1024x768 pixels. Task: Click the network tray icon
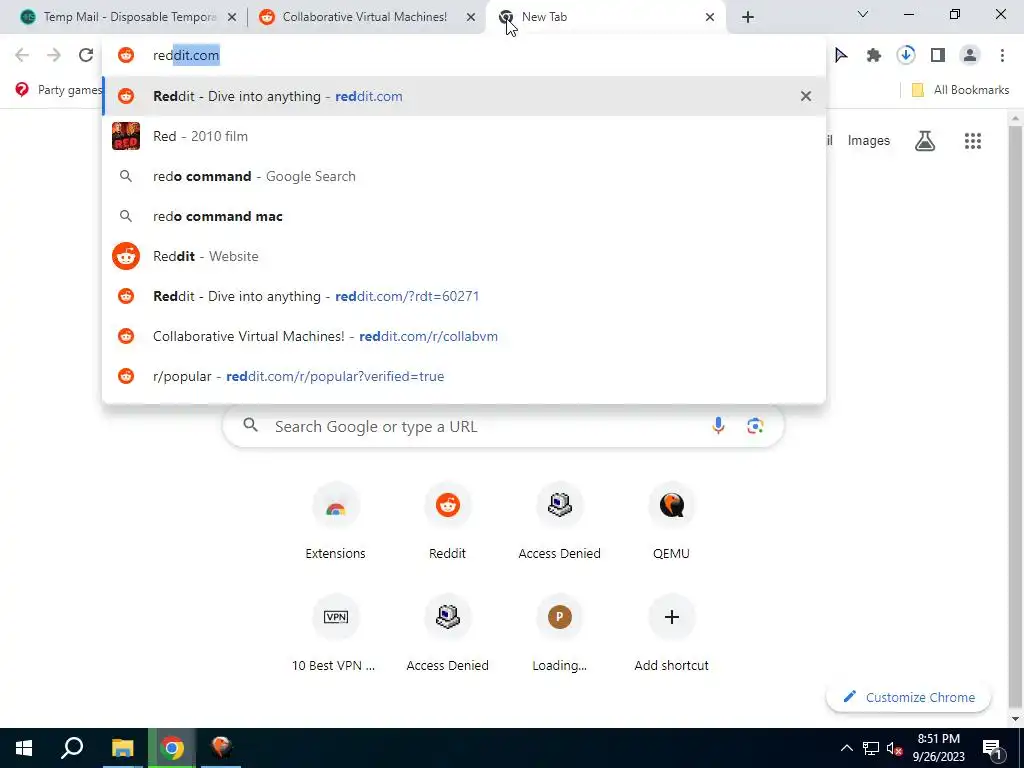(871, 748)
